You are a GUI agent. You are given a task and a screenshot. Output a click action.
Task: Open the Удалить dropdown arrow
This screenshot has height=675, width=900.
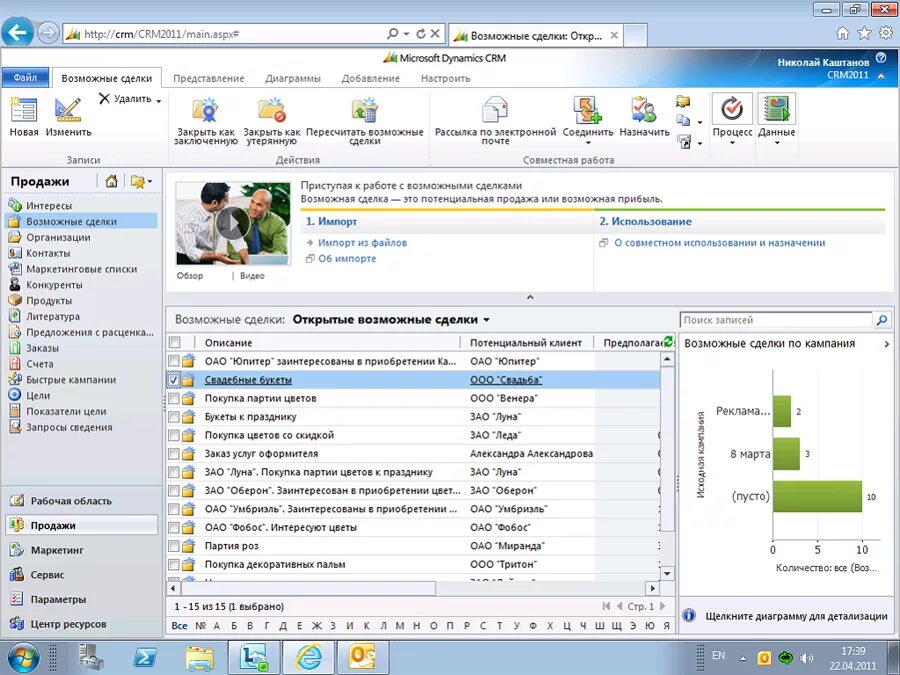(158, 100)
